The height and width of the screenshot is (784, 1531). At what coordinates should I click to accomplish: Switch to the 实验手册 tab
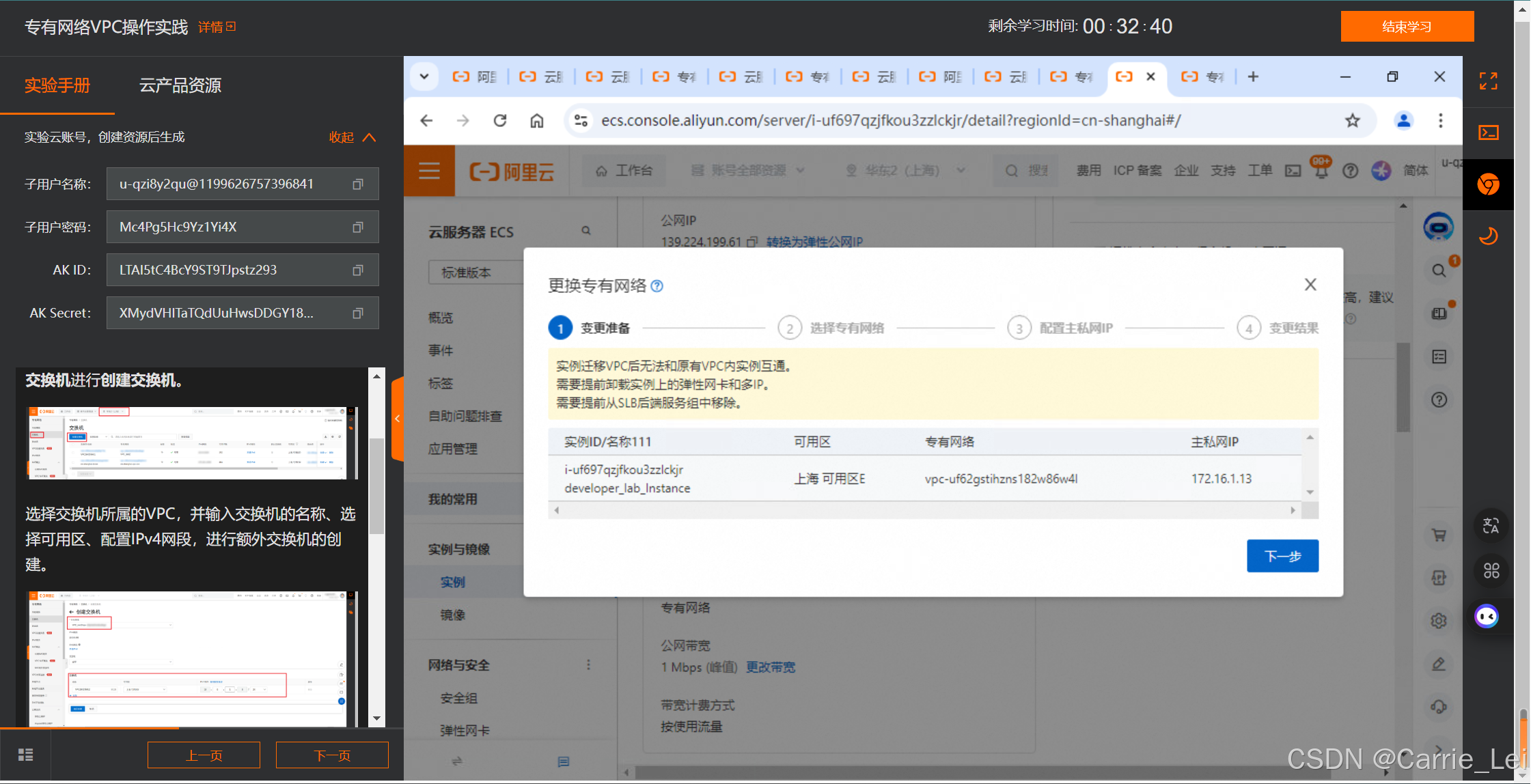pos(57,85)
